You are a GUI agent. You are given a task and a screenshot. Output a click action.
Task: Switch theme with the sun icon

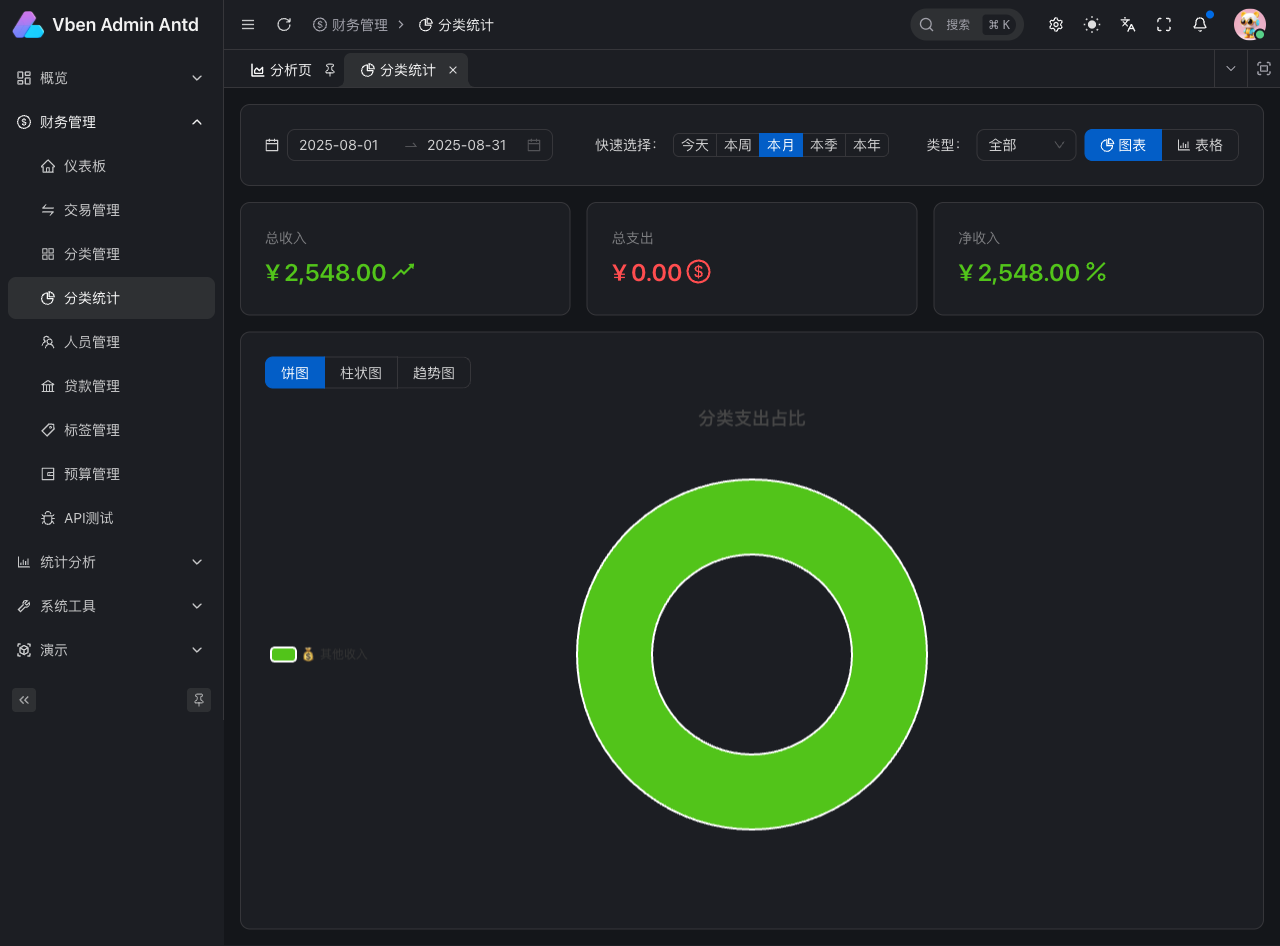point(1092,25)
